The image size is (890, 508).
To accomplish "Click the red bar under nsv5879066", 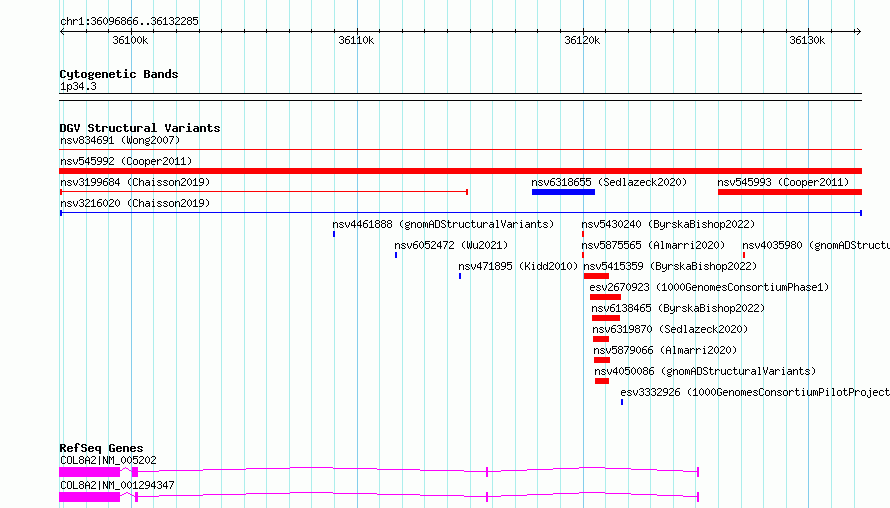I will 602,360.
